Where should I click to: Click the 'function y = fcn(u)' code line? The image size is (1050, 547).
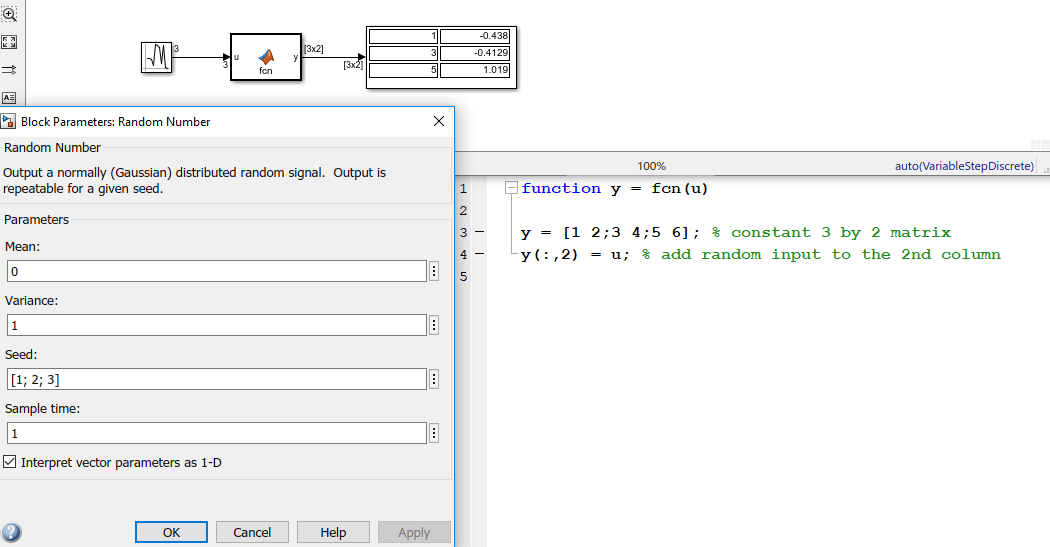[x=615, y=189]
